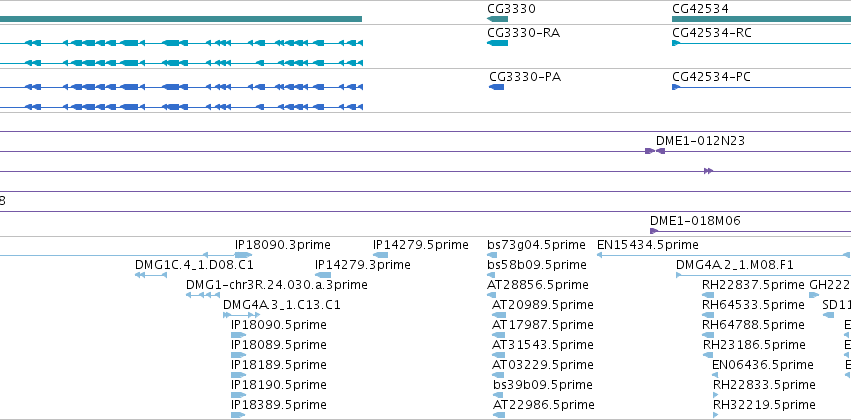Click the RH64533.5prime label

[753, 305]
